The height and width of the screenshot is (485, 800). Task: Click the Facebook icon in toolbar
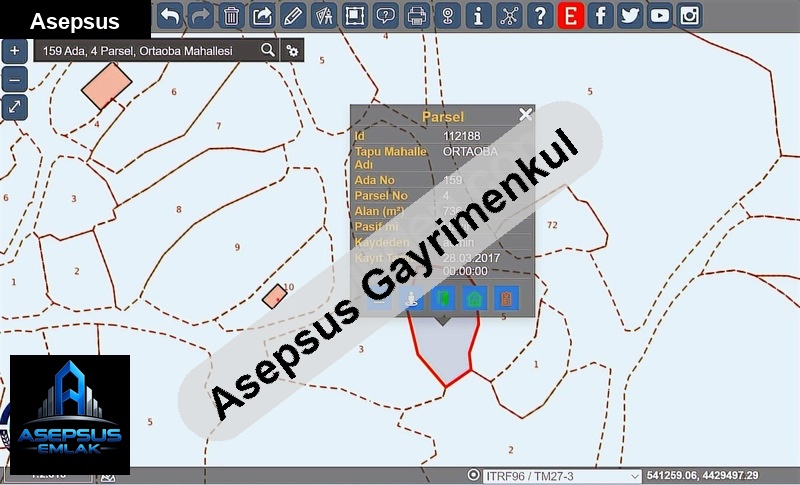[x=600, y=15]
